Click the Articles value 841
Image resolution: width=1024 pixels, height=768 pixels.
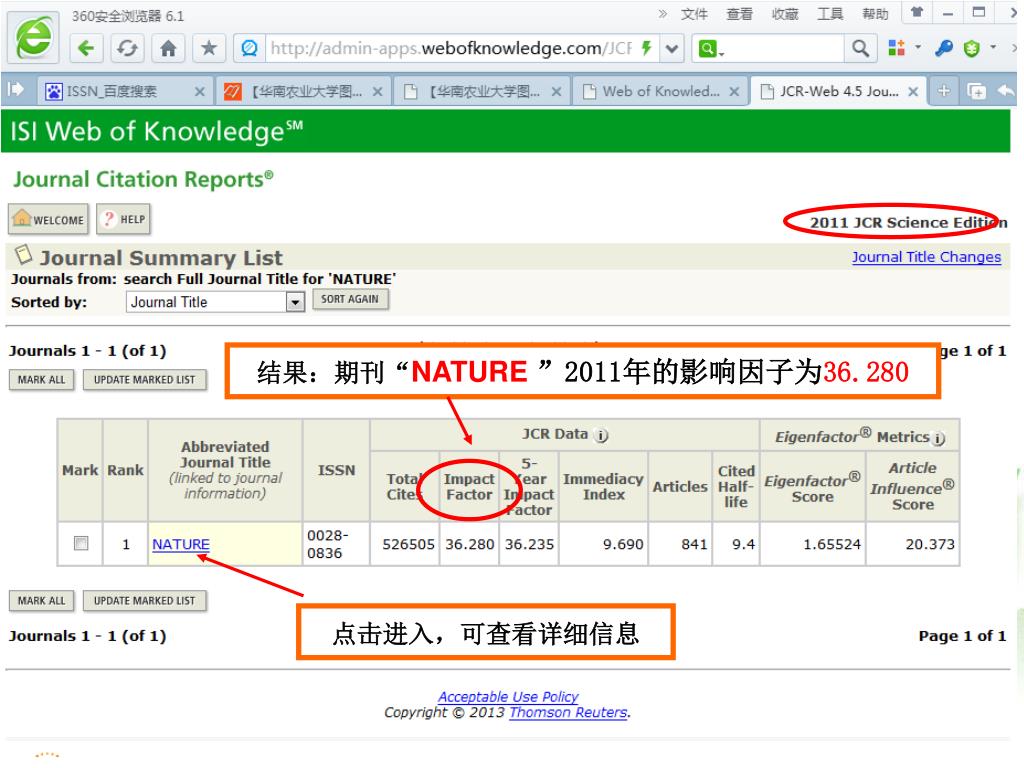click(x=695, y=544)
